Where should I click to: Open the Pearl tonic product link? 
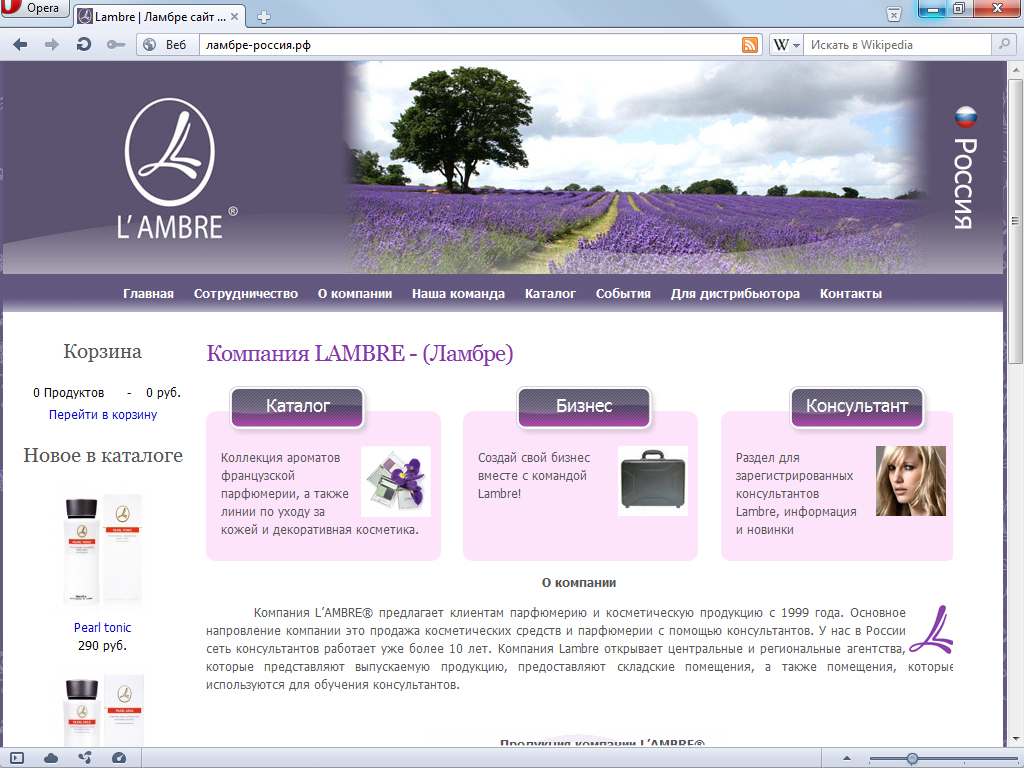point(103,628)
